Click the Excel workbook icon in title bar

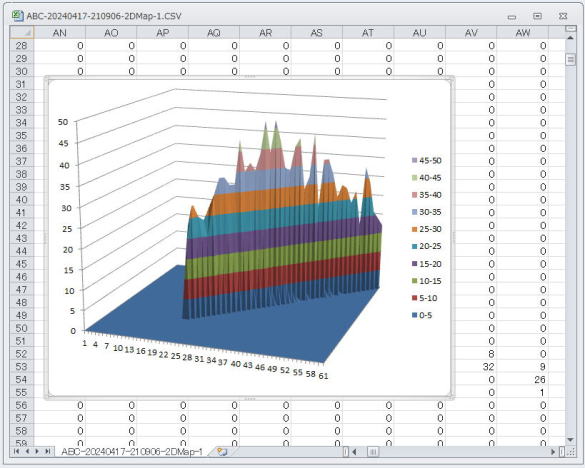[17, 15]
